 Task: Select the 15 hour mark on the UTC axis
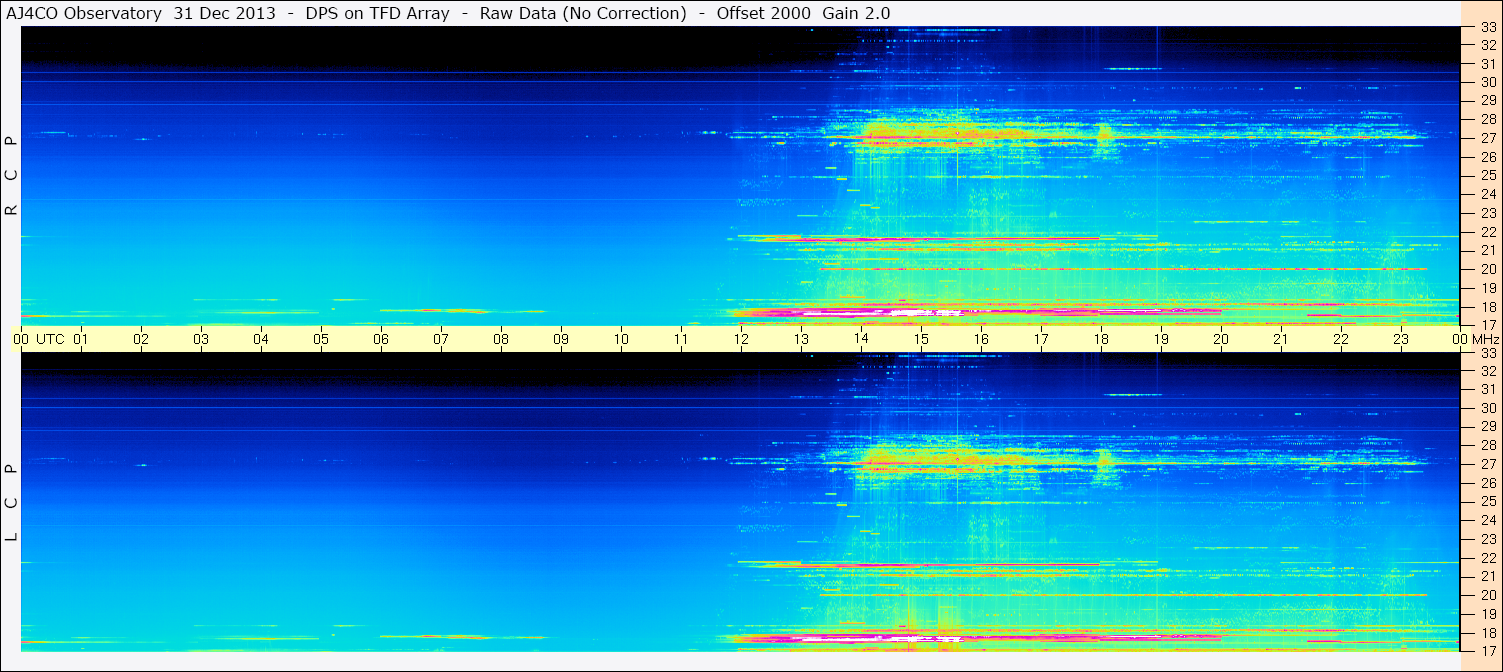coord(921,339)
